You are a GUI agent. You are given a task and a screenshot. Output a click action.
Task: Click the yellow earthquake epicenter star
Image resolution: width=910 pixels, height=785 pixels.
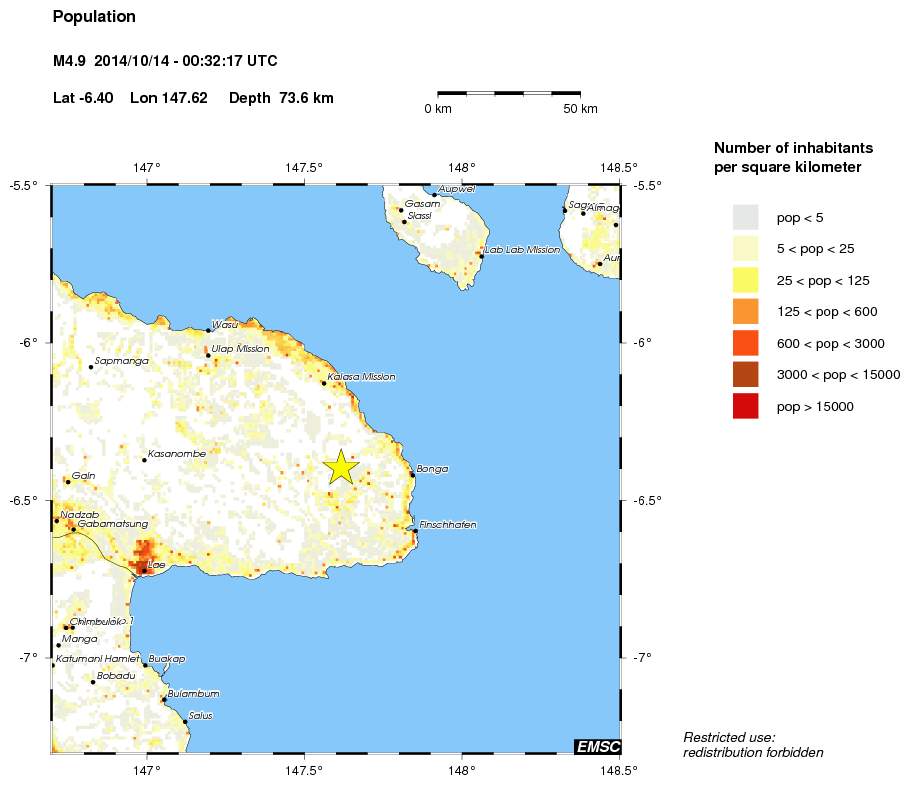click(x=341, y=467)
